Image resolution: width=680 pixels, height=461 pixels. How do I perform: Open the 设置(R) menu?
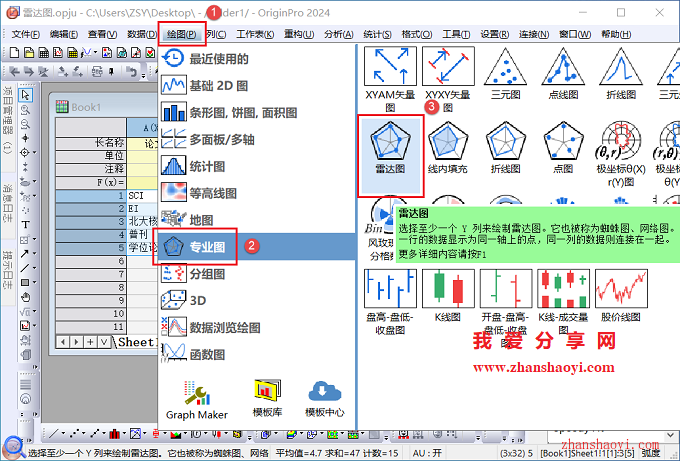click(x=495, y=34)
